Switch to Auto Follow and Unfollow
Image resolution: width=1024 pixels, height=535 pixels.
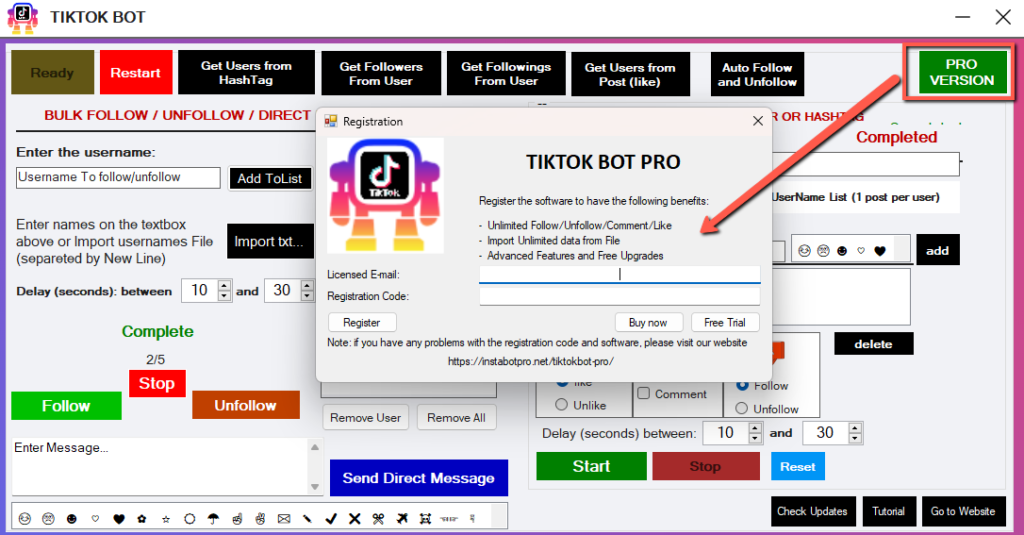757,74
